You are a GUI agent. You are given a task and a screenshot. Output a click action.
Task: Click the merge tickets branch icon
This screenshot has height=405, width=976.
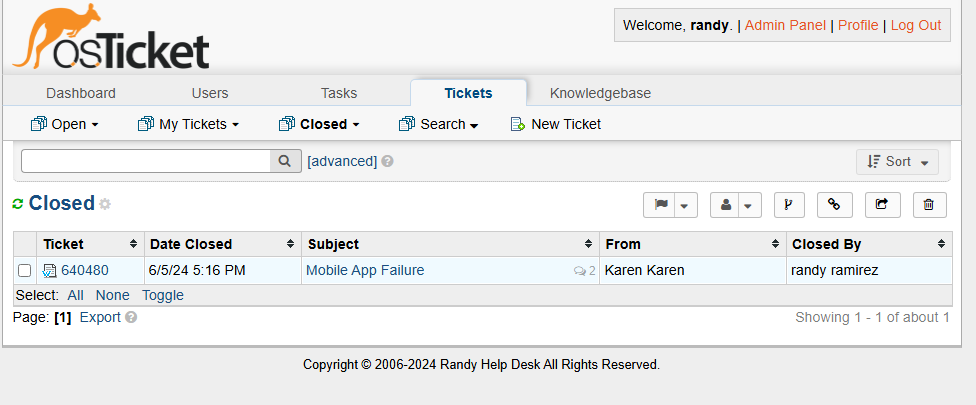pyautogui.click(x=789, y=205)
